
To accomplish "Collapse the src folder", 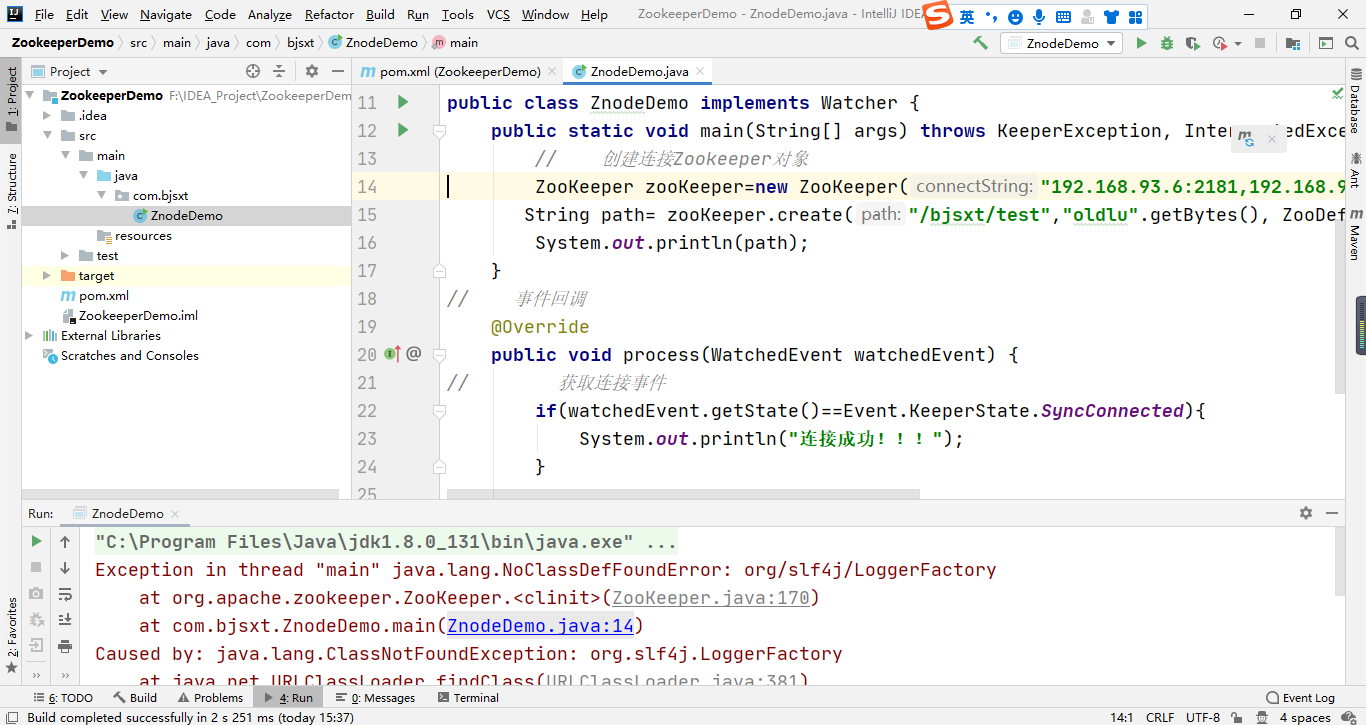I will pos(47,135).
